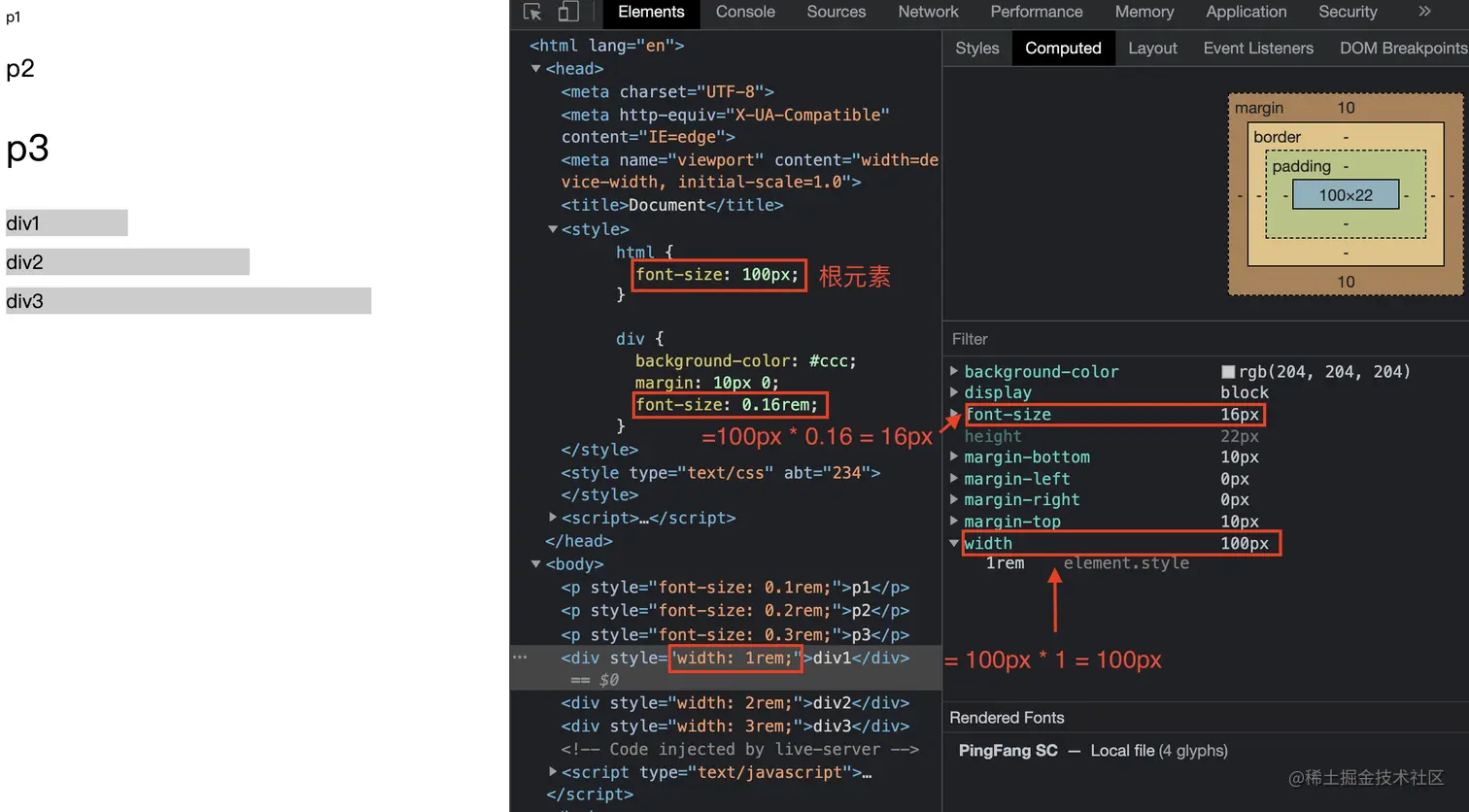Screen dimensions: 1469x812
Task: Select the div1 node with width 1rem
Action: (x=735, y=658)
